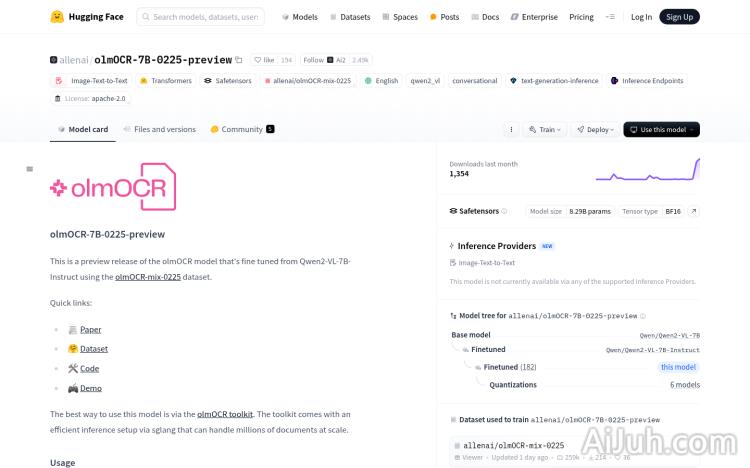
Task: Open table of contents icon beside logo
Action: pos(30,169)
